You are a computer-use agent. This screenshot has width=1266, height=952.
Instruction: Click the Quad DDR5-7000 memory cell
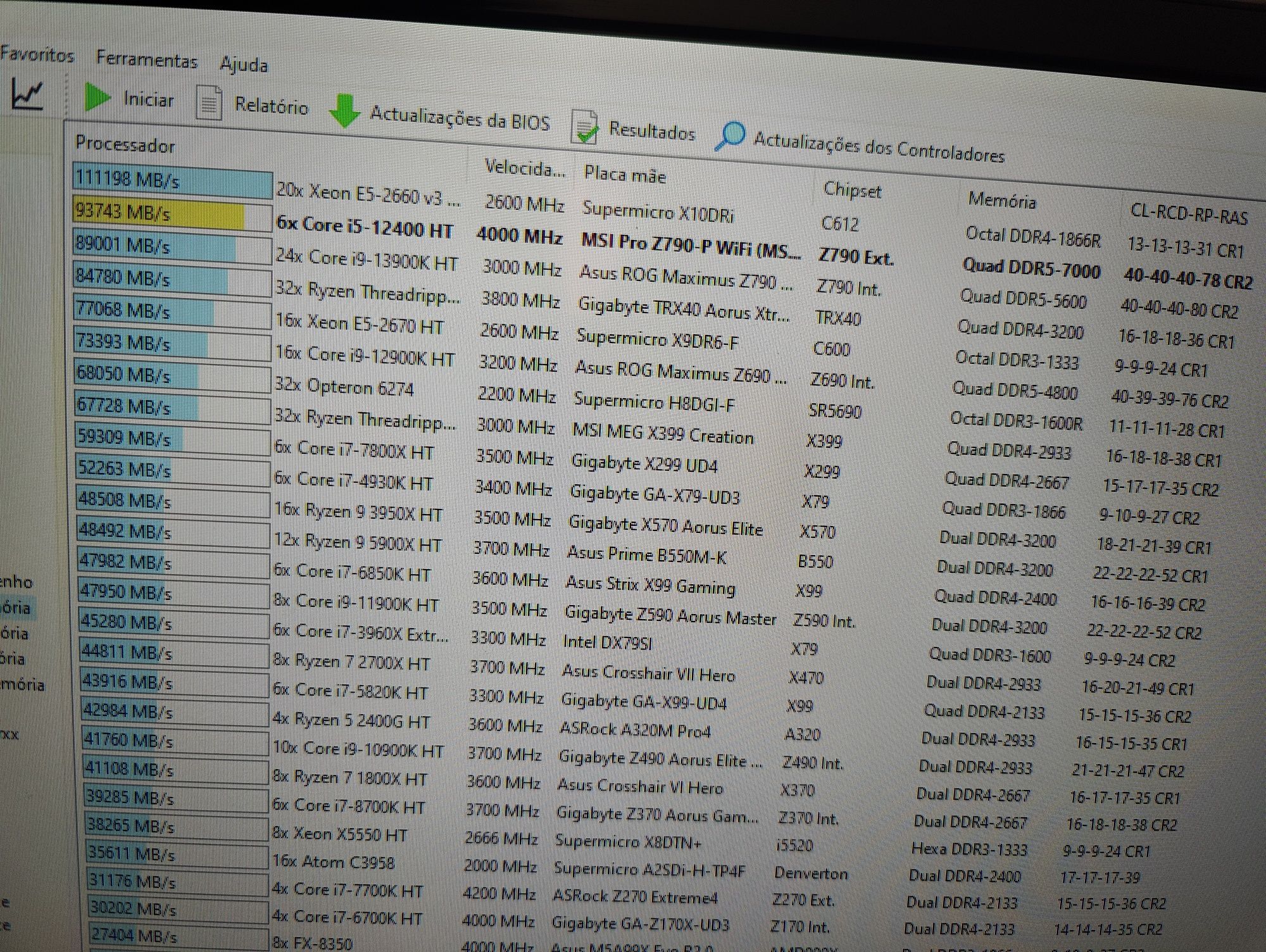[1031, 268]
